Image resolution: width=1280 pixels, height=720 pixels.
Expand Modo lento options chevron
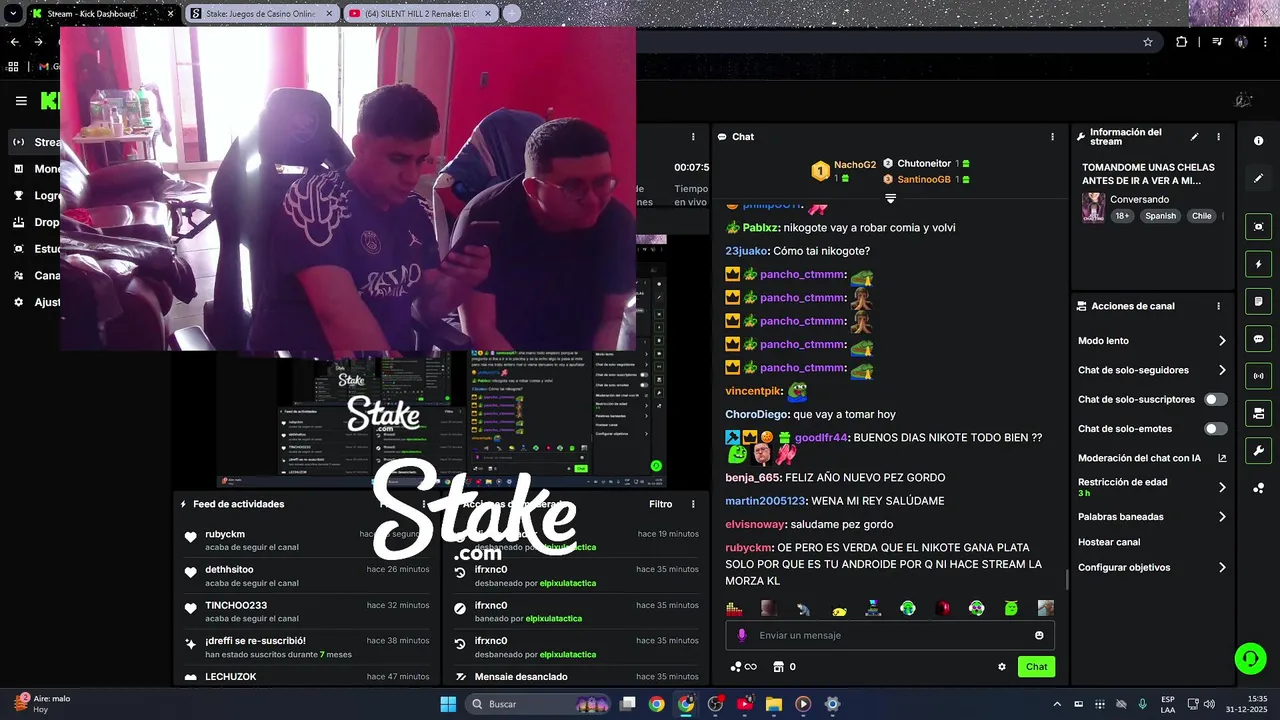click(x=1222, y=341)
